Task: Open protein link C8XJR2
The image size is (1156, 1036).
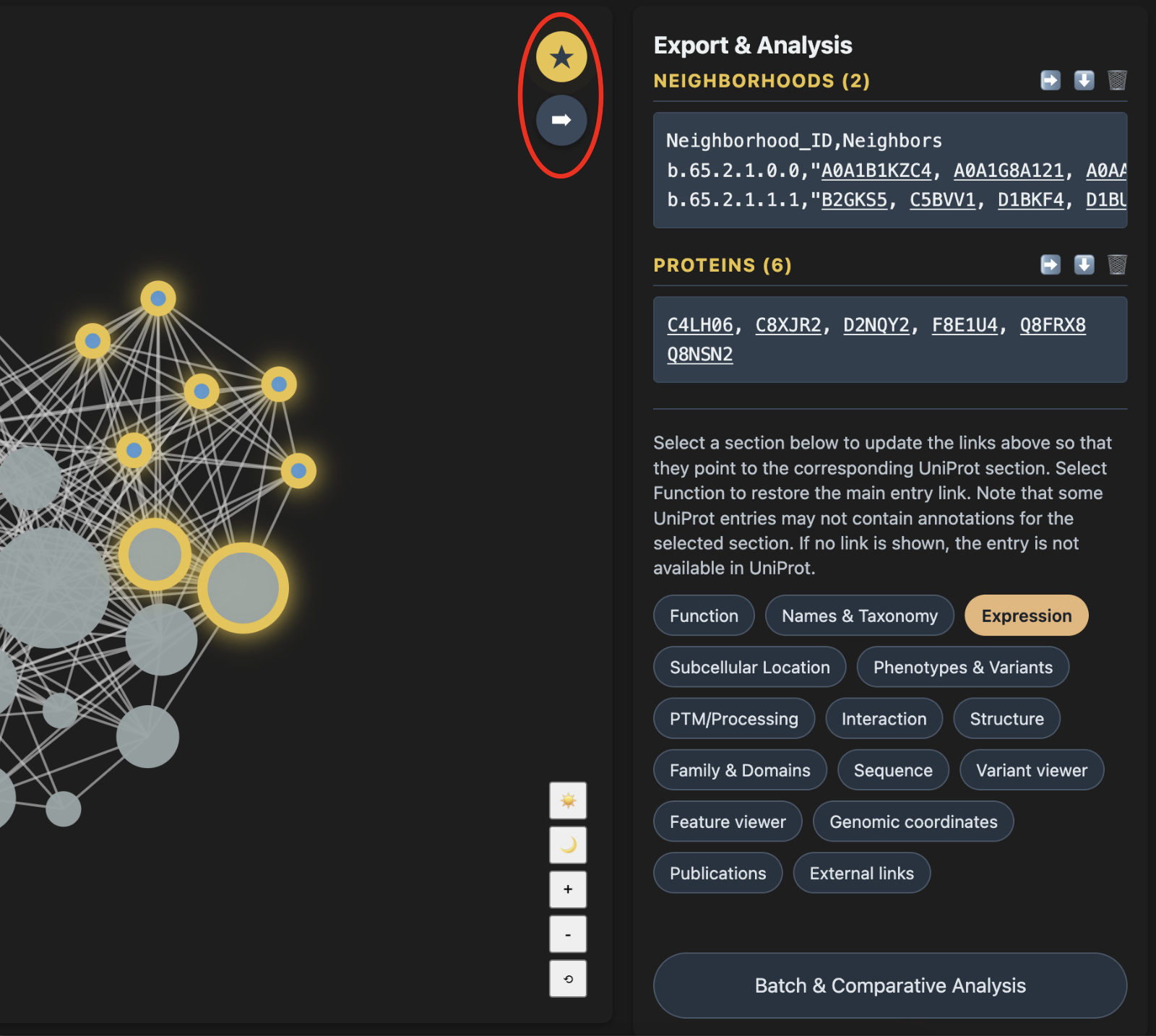Action: (x=788, y=325)
